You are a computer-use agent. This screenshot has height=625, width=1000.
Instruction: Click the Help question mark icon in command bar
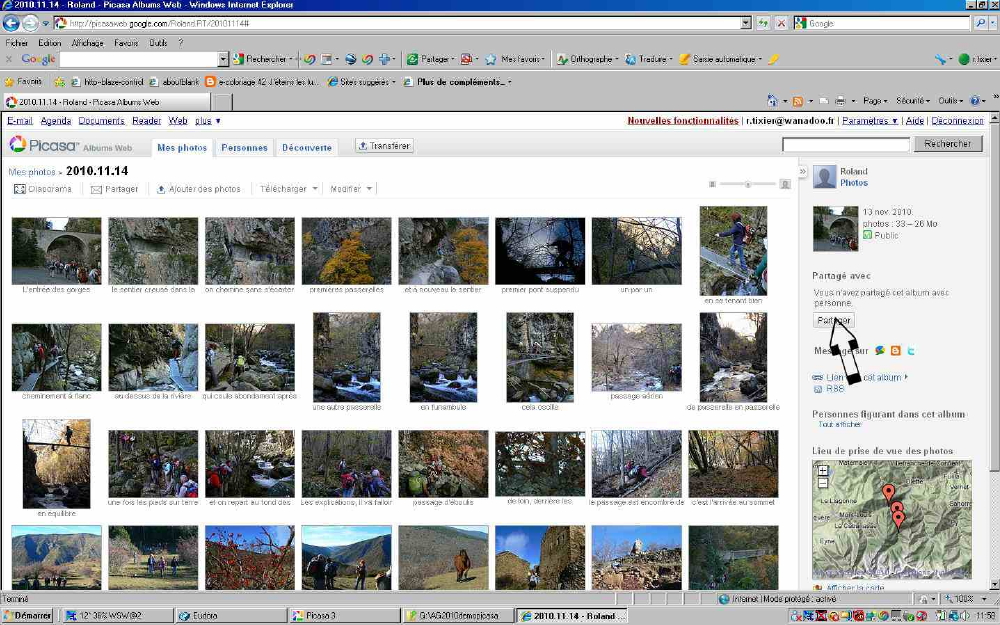pos(974,101)
